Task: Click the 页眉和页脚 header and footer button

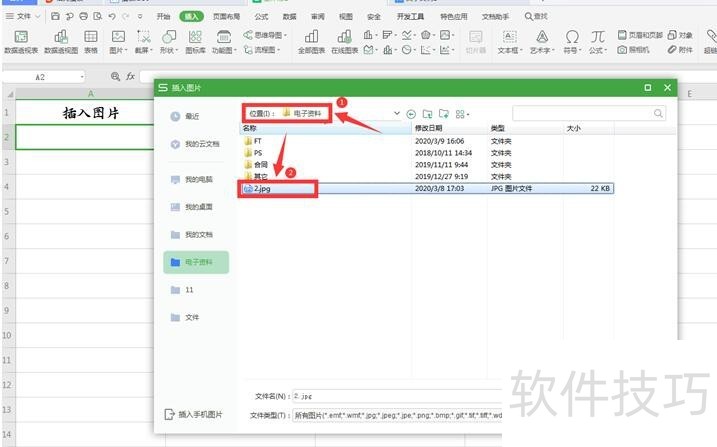Action: 640,35
